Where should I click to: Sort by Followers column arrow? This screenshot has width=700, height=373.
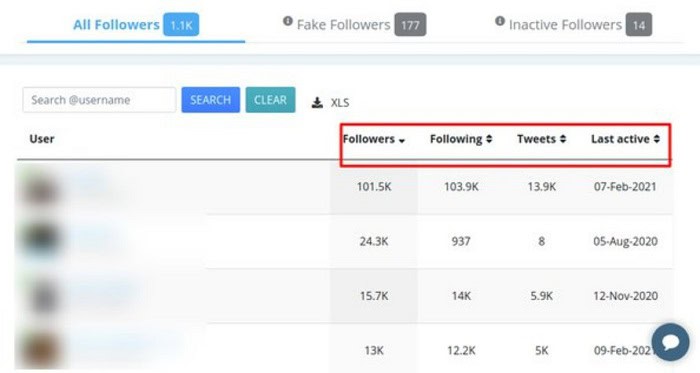(x=402, y=141)
